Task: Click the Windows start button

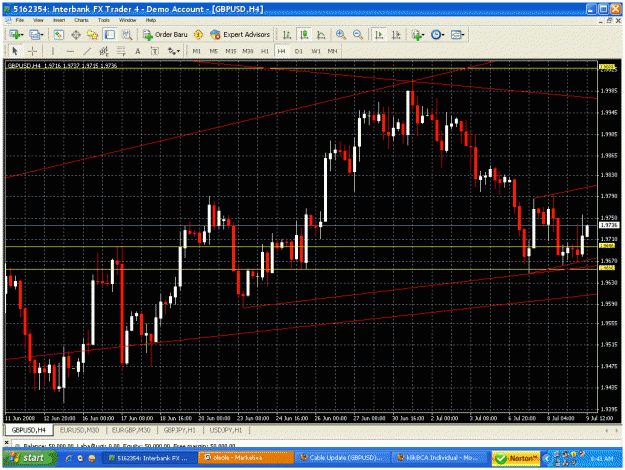Action: [30, 458]
